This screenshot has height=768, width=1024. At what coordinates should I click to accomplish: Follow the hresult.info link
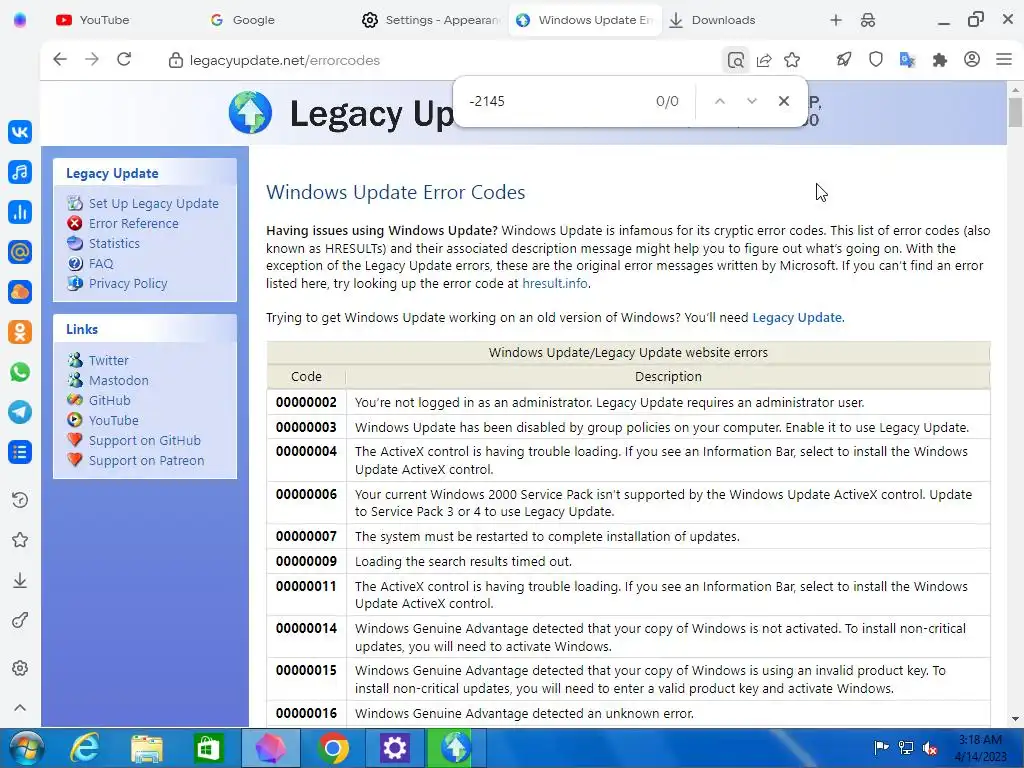(554, 283)
